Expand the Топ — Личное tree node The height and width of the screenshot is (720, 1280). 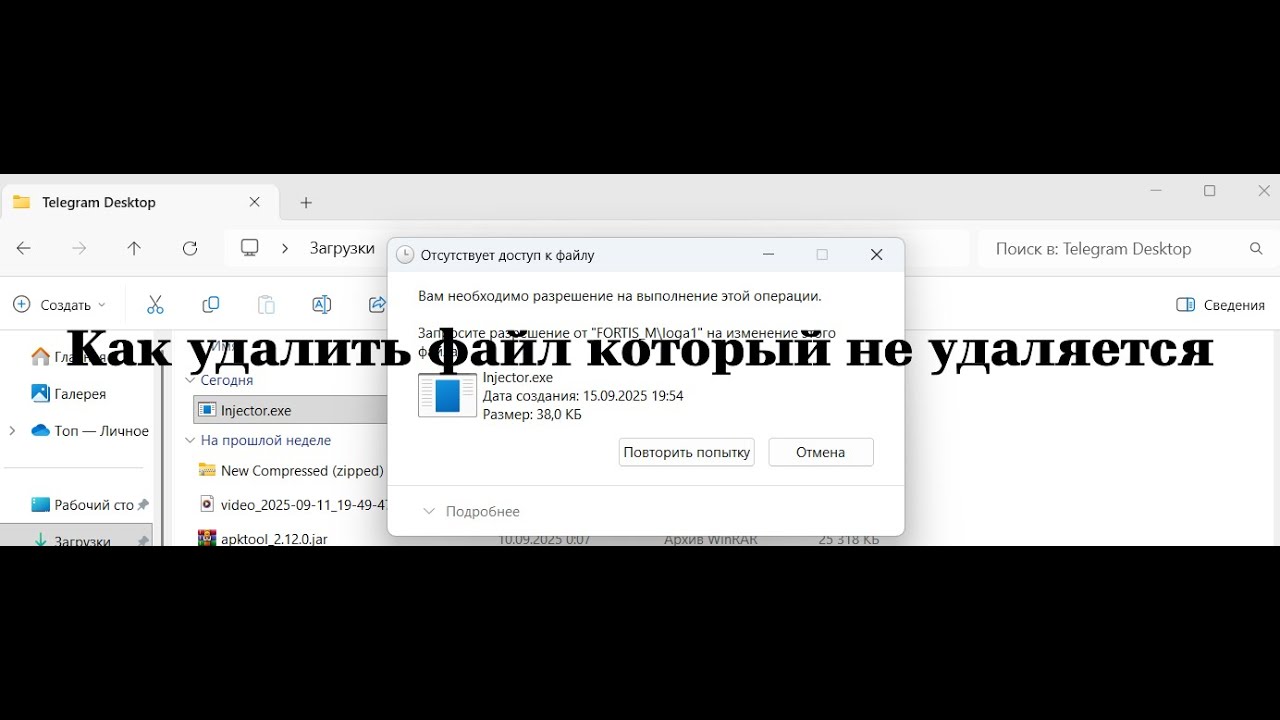coord(12,431)
